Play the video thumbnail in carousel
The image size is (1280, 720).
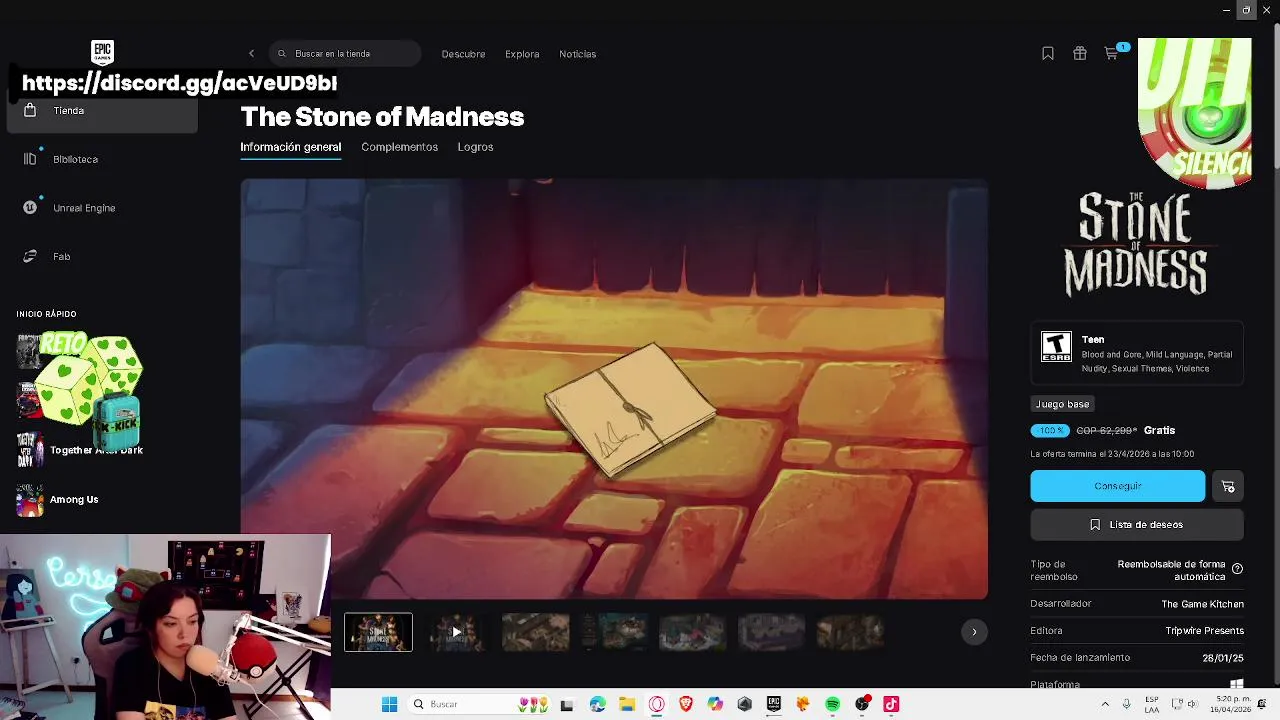(x=457, y=632)
